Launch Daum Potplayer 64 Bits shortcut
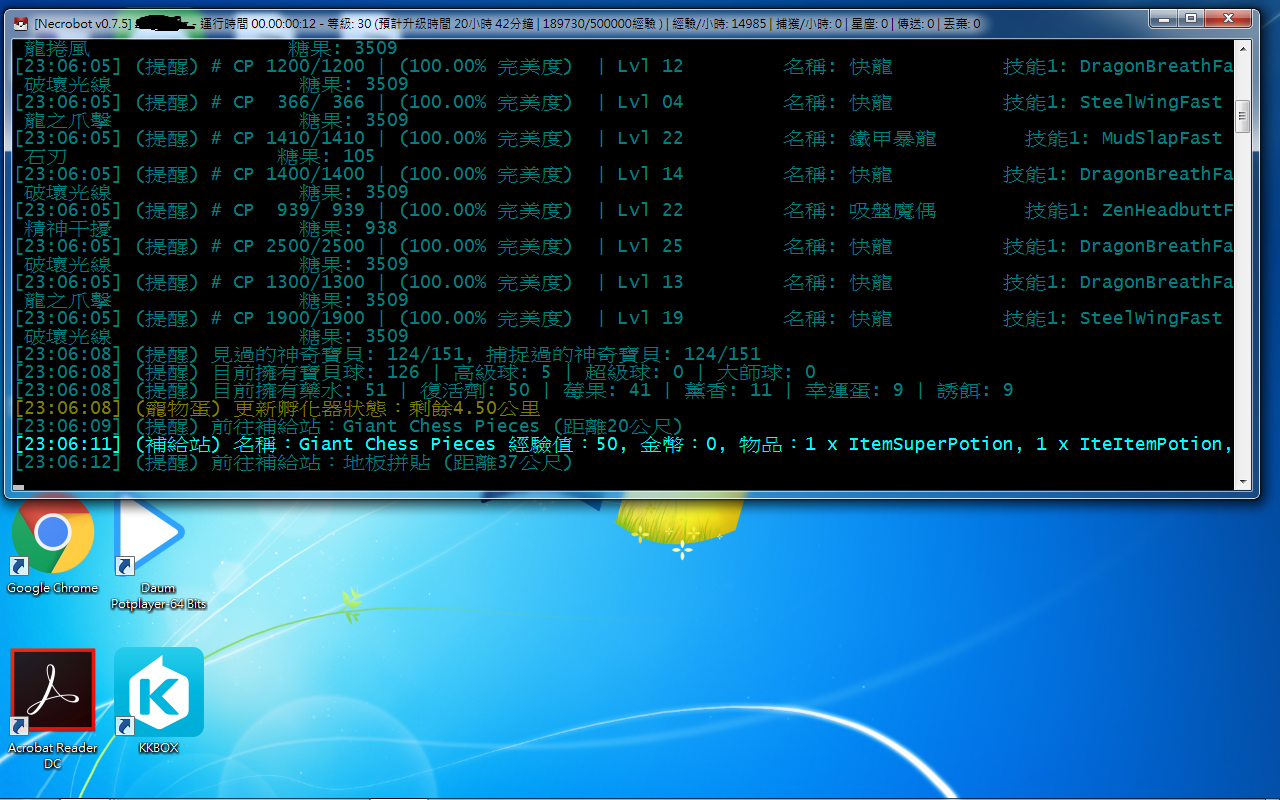This screenshot has height=800, width=1280. point(158,554)
